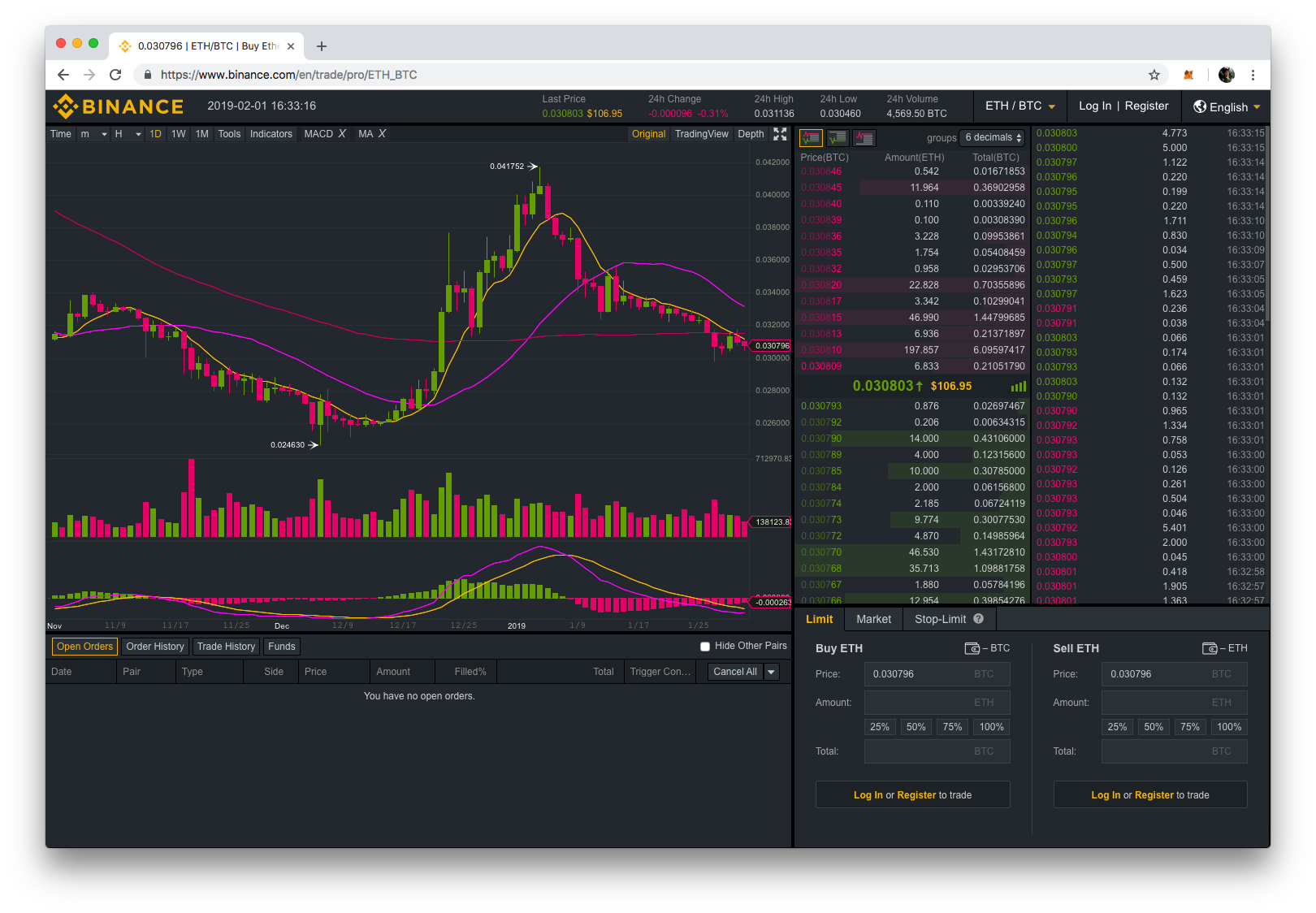This screenshot has height=913, width=1316.
Task: Switch to the Open Orders tab
Action: point(84,647)
